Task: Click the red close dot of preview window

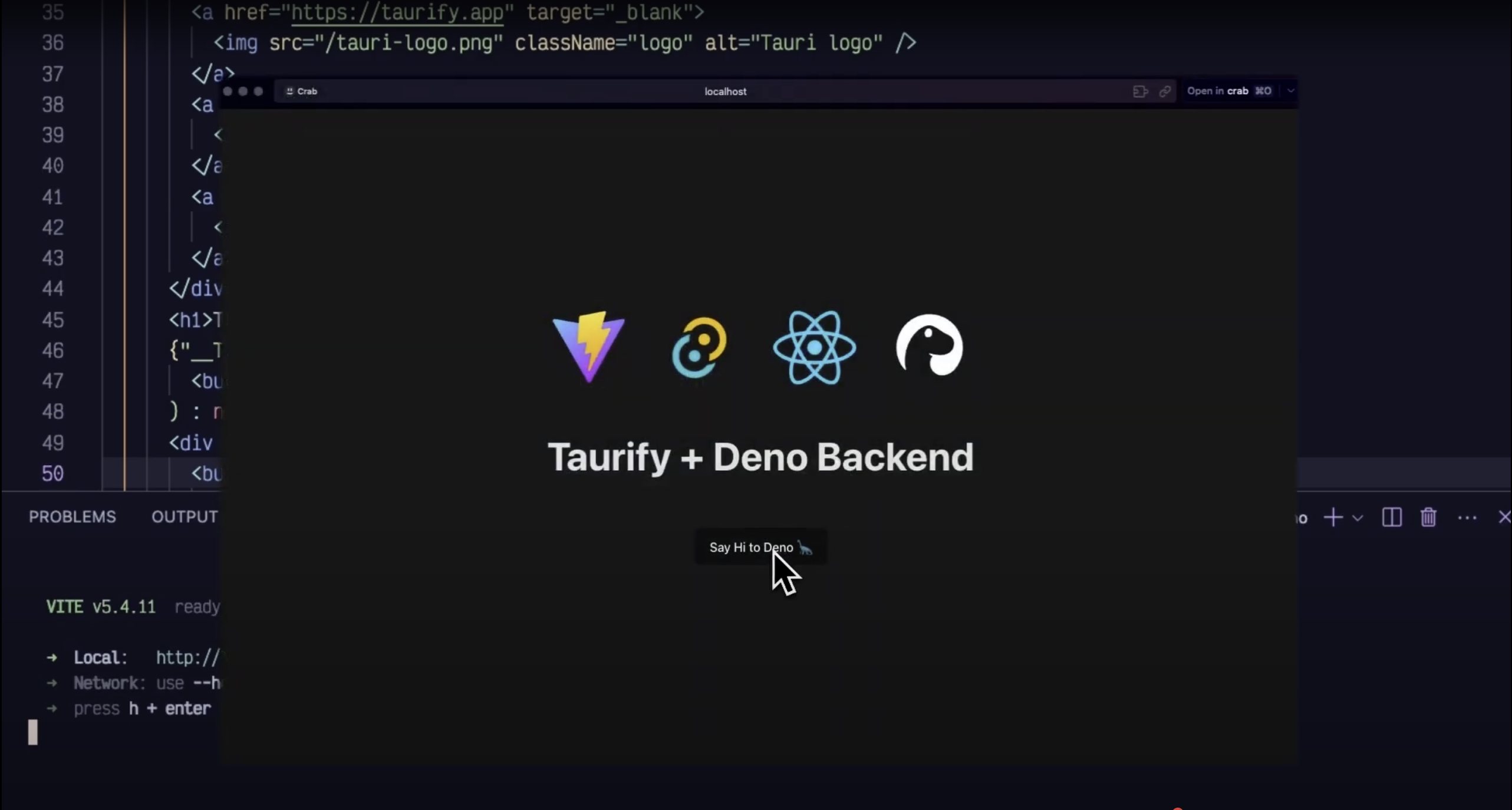Action: tap(228, 91)
